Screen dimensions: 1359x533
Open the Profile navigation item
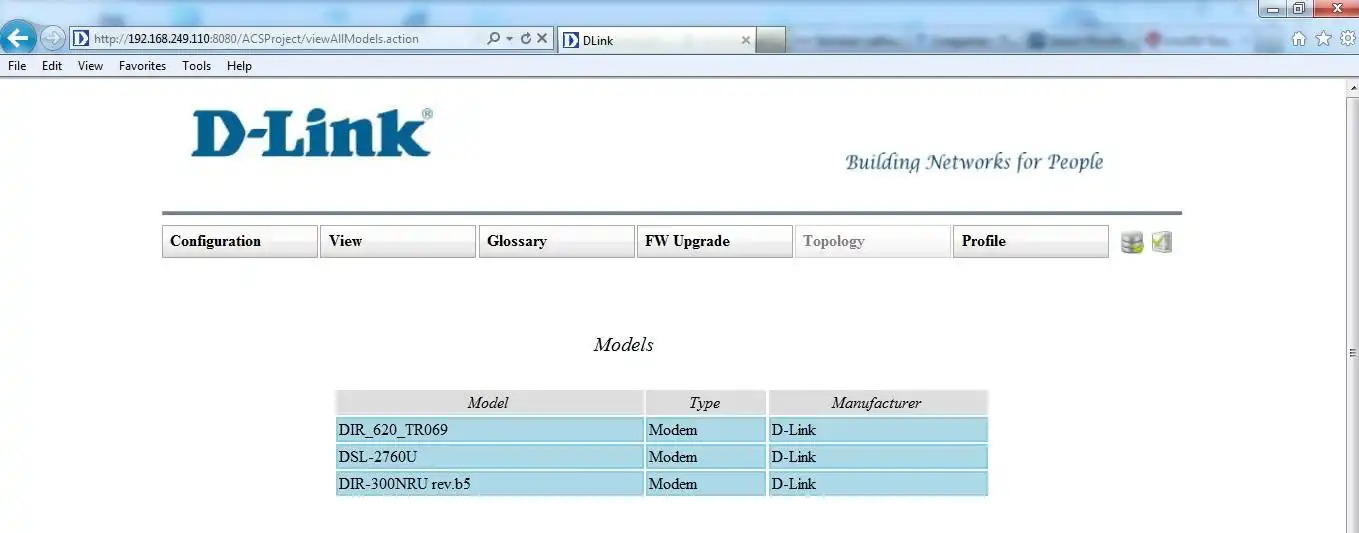(1031, 241)
